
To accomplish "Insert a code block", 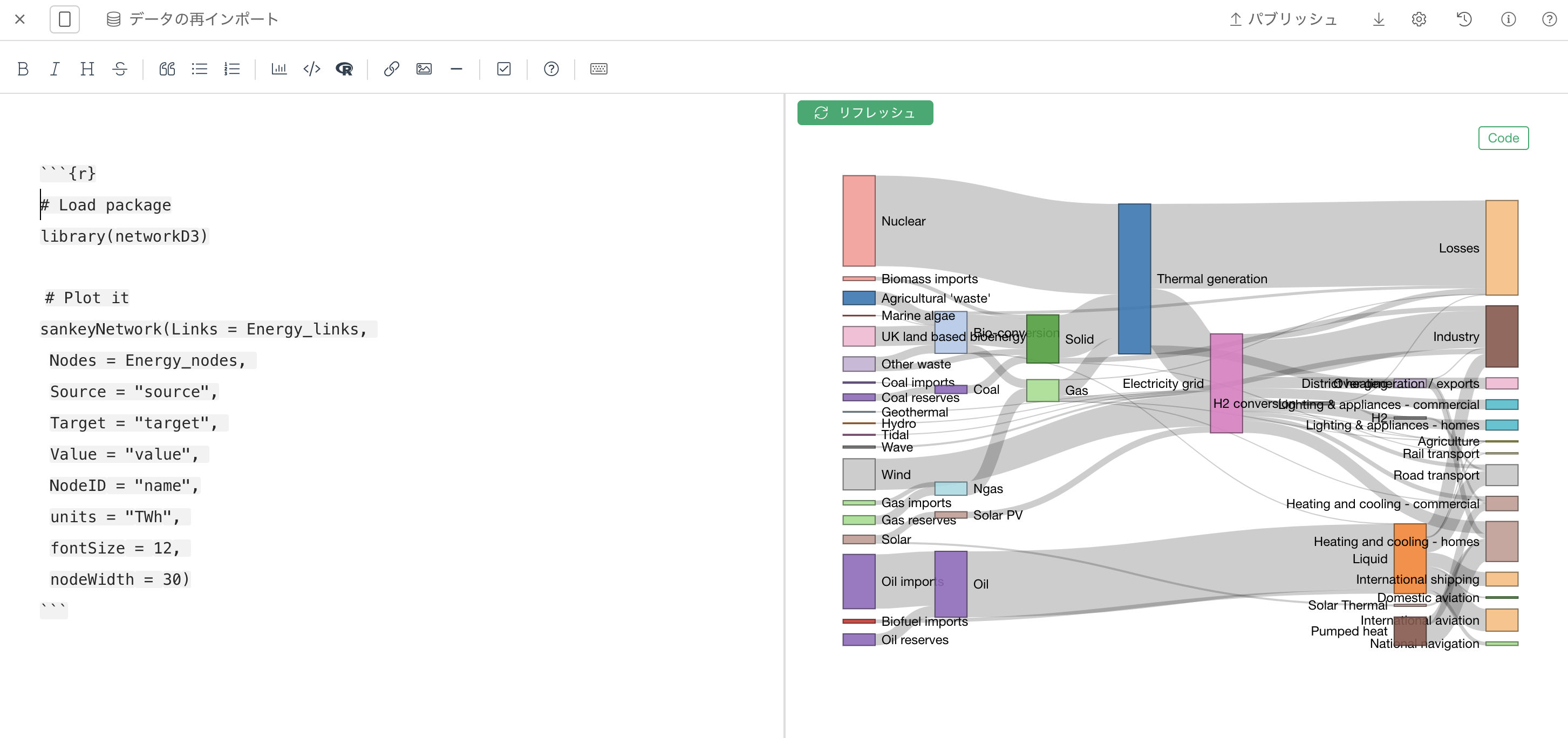I will pos(312,69).
